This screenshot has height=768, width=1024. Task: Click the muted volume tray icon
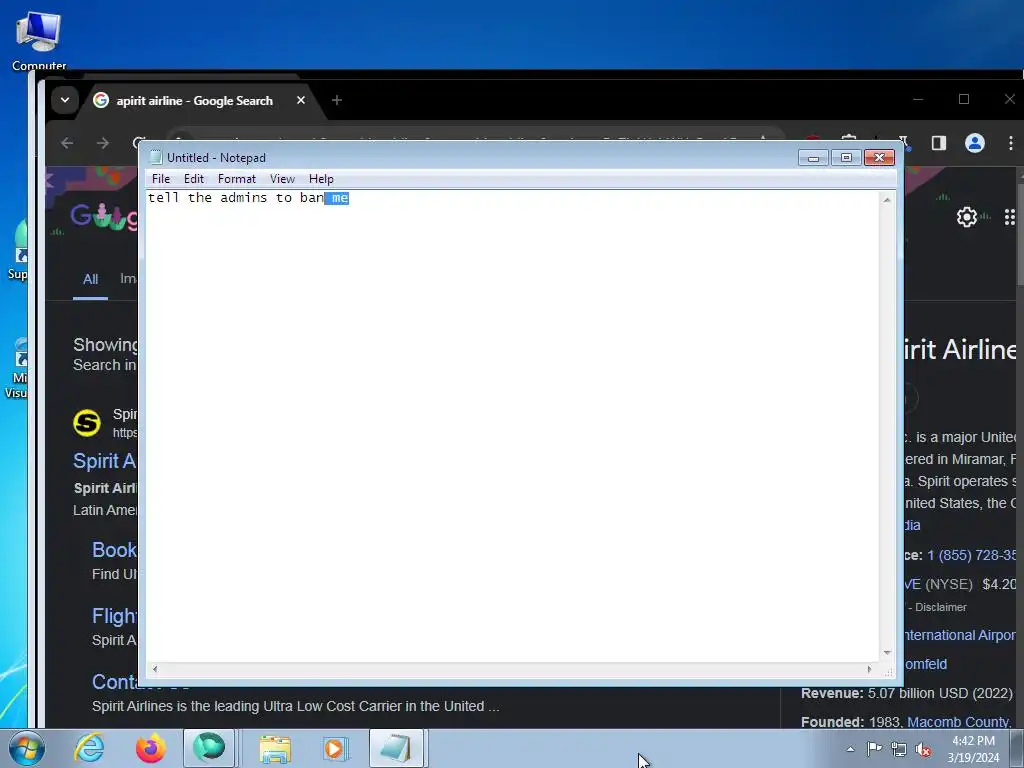[923, 749]
